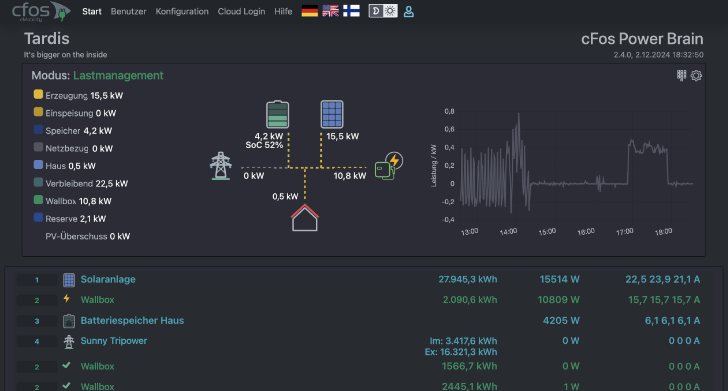Click the cFos logo
This screenshot has width=728, height=391.
(x=41, y=11)
